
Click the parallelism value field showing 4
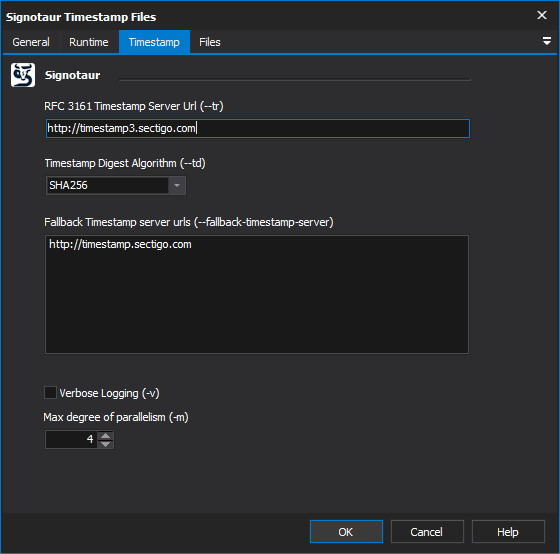click(x=71, y=439)
